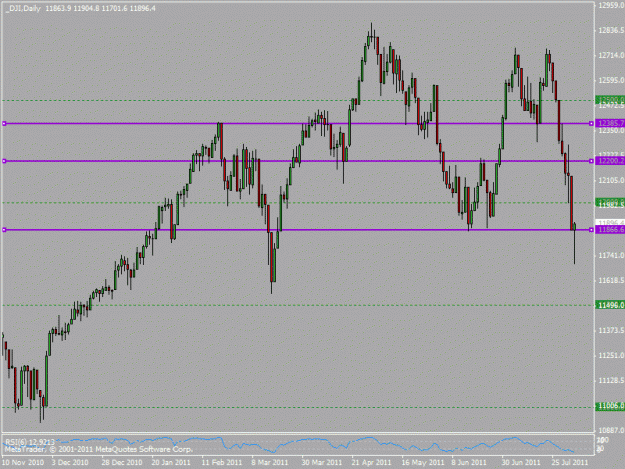
Task: Click the 12836.5 price axis label
Action: point(611,30)
